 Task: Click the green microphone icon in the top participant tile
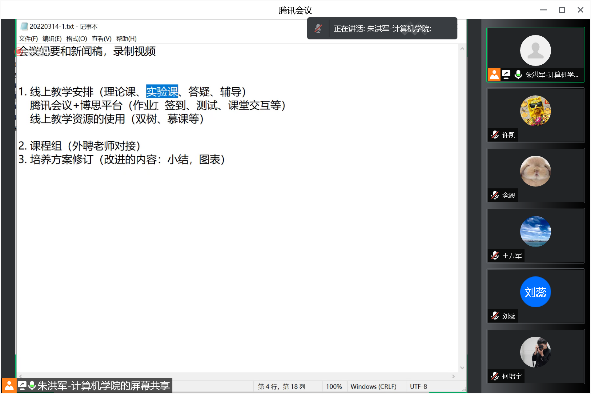[518, 74]
